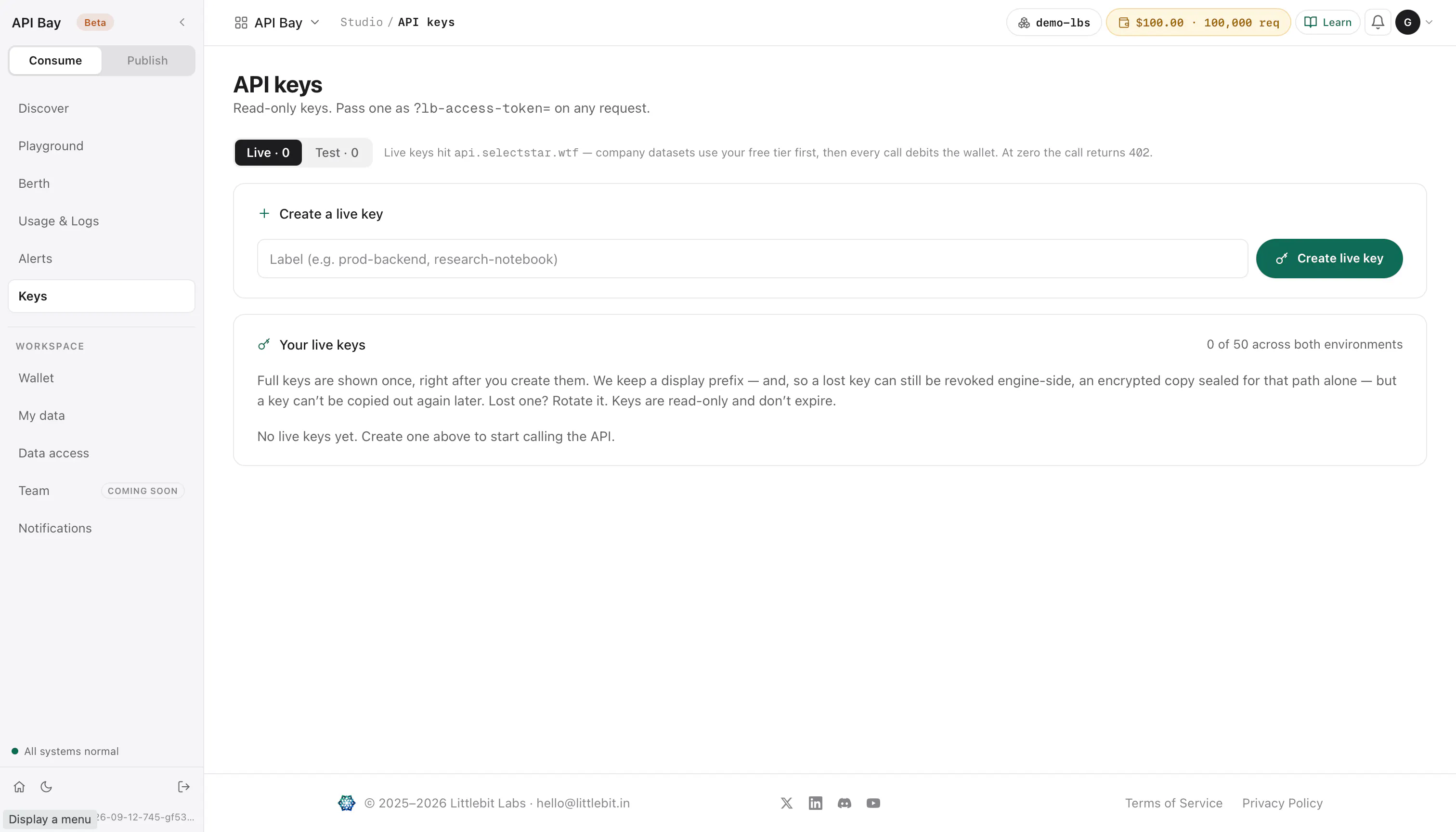
Task: Open the LinkedIn footer icon
Action: [x=816, y=803]
